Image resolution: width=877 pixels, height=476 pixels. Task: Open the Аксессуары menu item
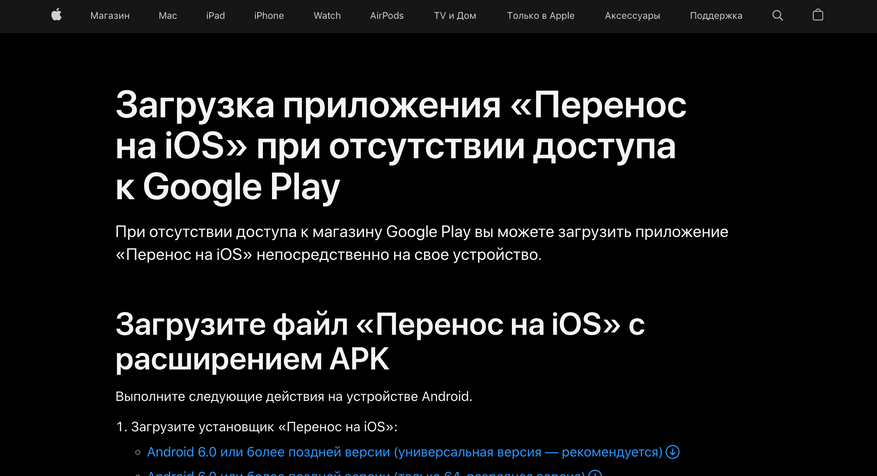click(632, 16)
